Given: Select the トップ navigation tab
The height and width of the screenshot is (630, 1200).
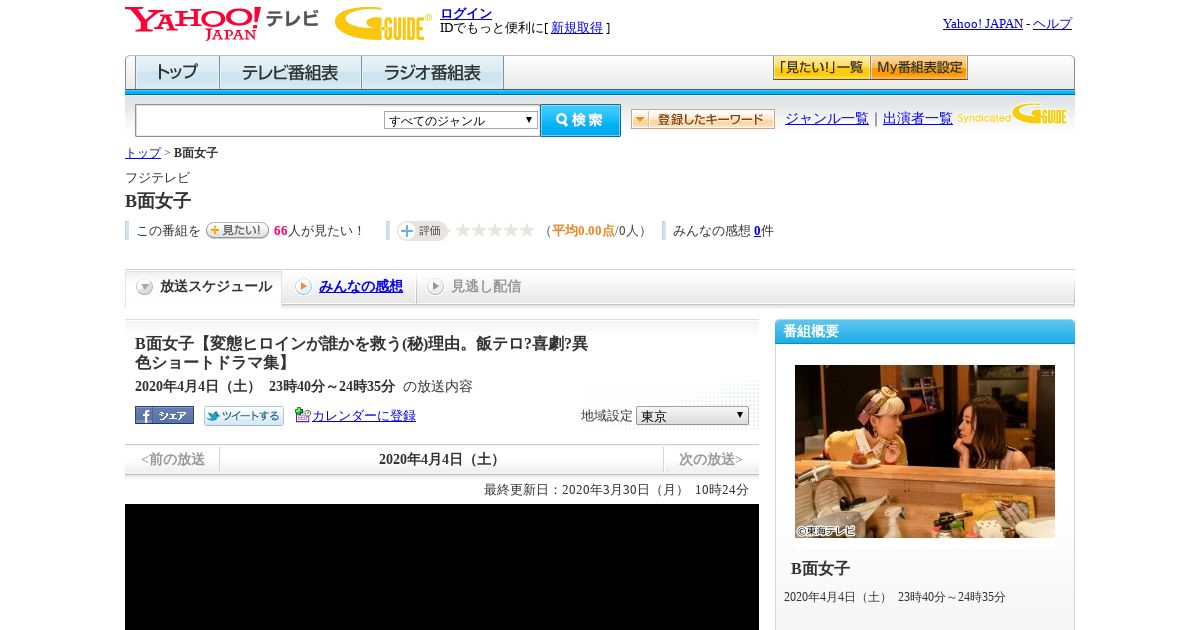Looking at the screenshot, I should pyautogui.click(x=177, y=72).
